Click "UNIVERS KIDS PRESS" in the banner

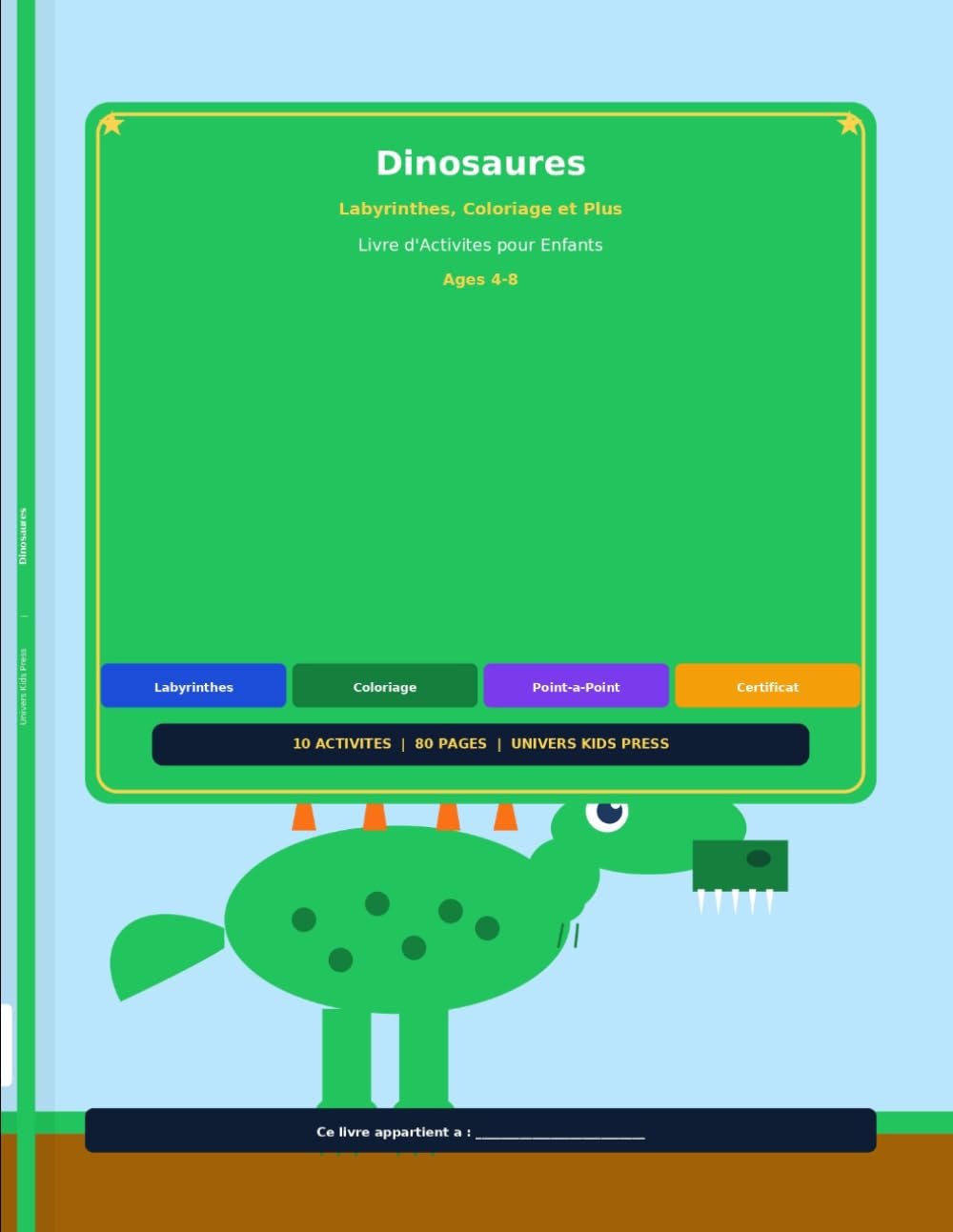coord(590,743)
